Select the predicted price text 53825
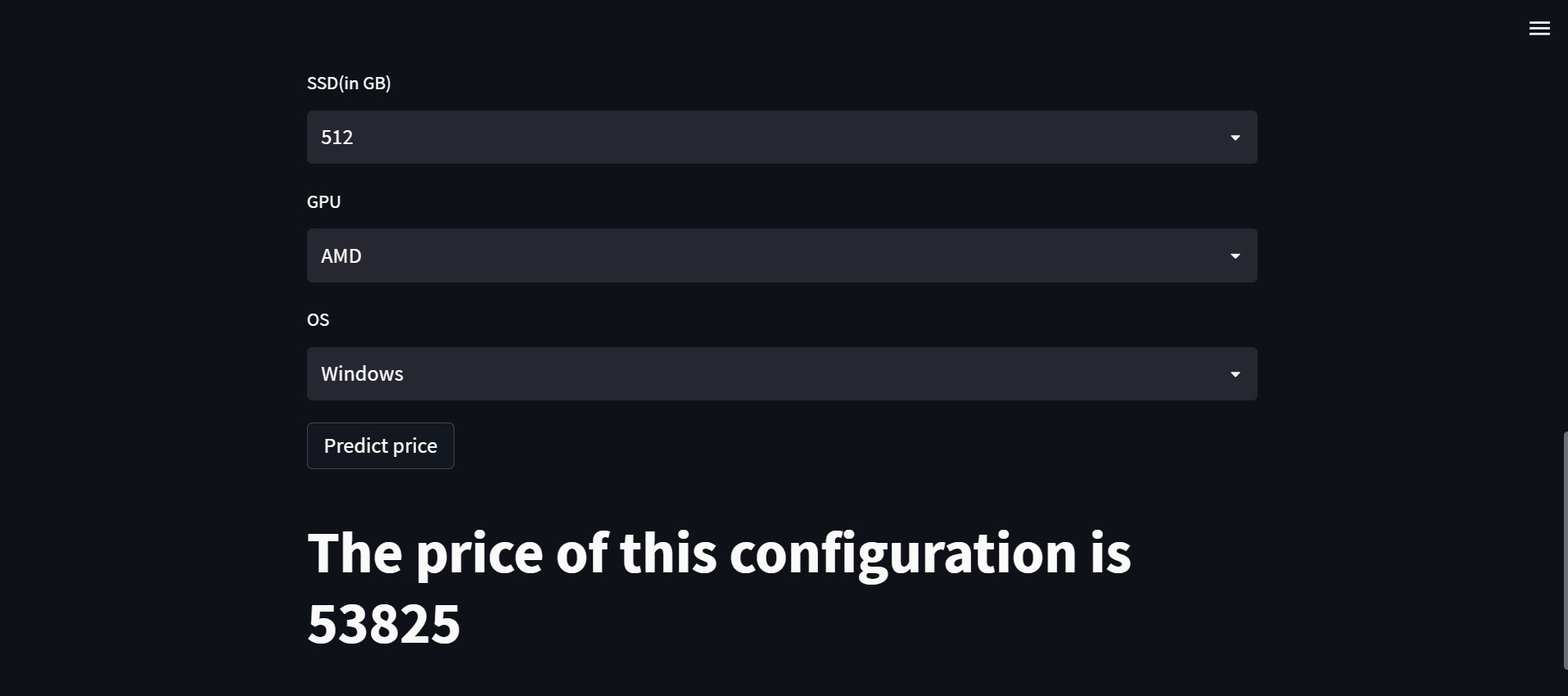The width and height of the screenshot is (1568, 696). coord(382,624)
